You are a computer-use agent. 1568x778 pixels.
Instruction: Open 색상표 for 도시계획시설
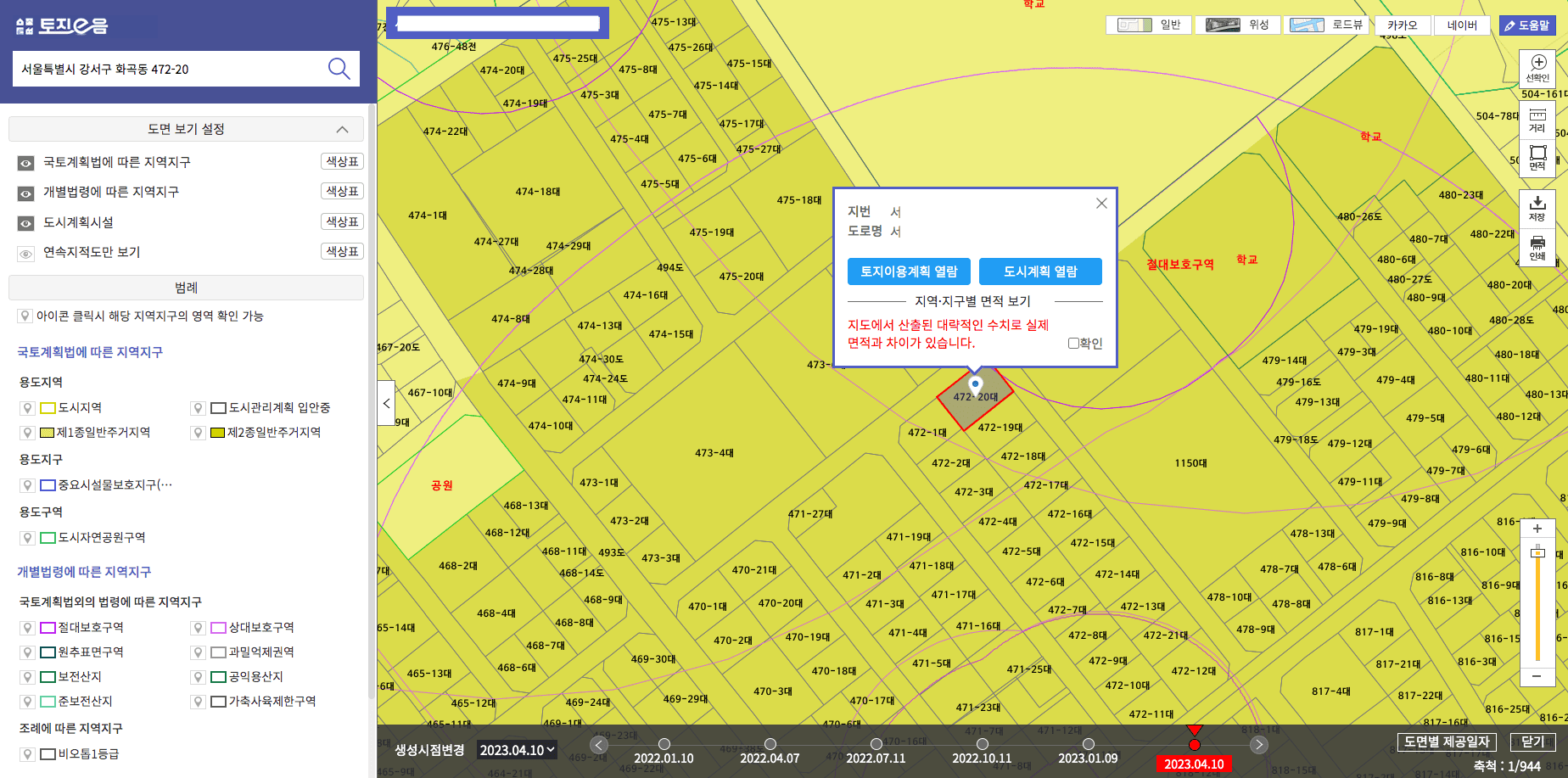point(343,221)
